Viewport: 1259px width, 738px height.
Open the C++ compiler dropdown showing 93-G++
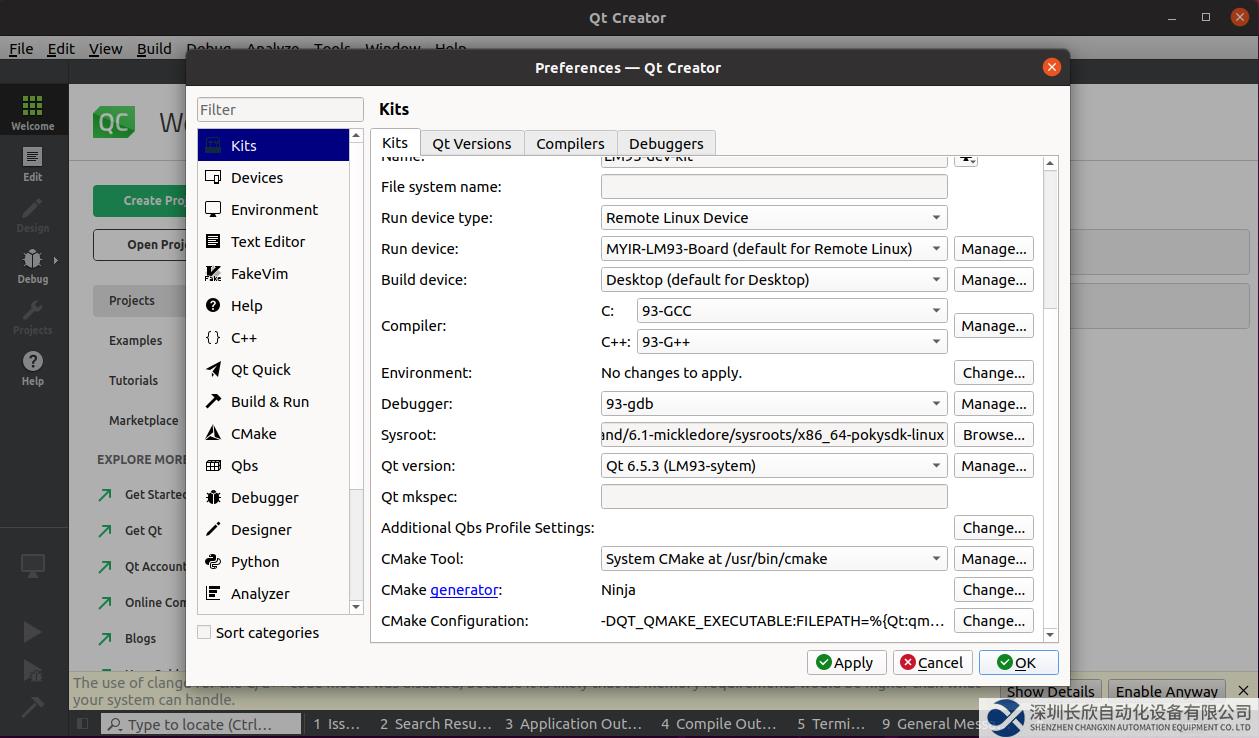[x=792, y=342]
